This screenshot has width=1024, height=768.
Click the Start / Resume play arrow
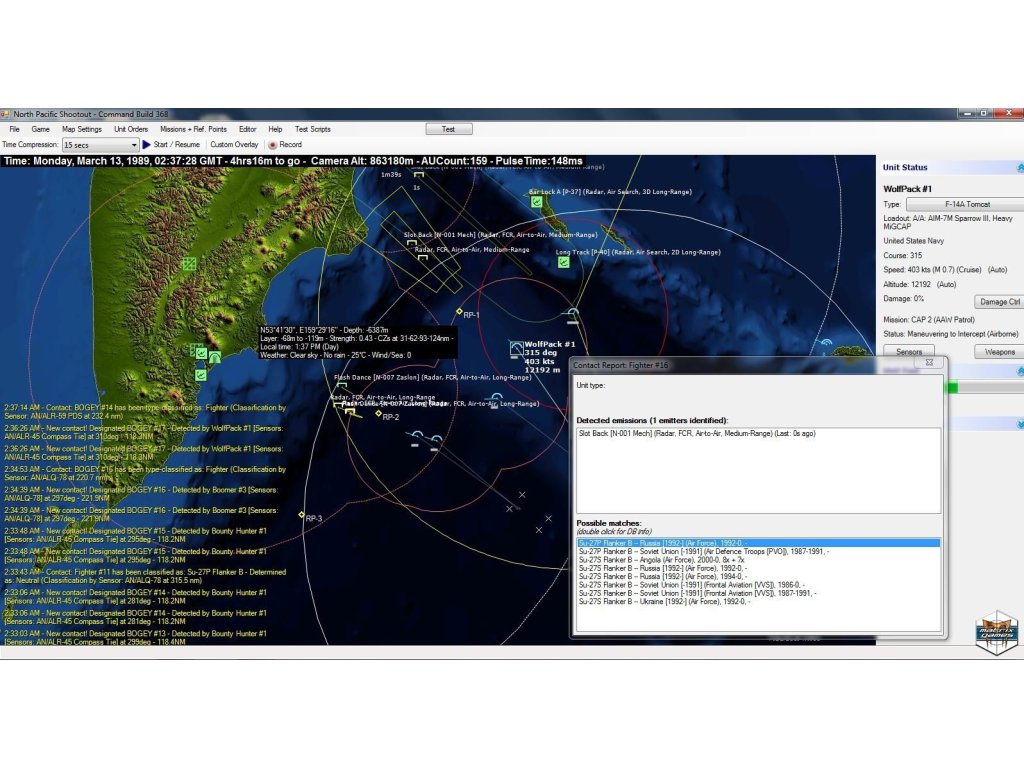146,144
